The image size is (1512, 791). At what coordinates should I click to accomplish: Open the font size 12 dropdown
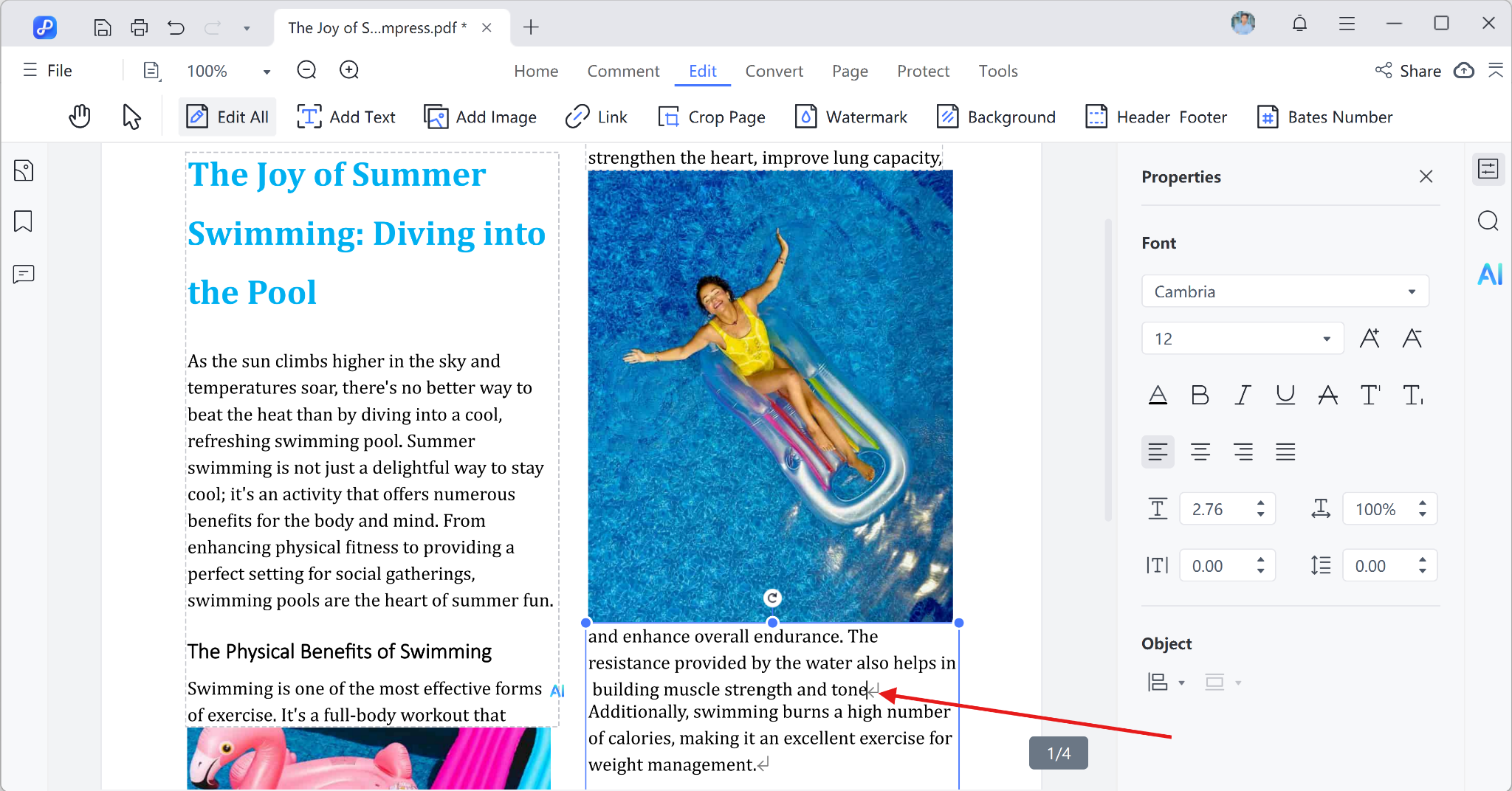point(1326,339)
